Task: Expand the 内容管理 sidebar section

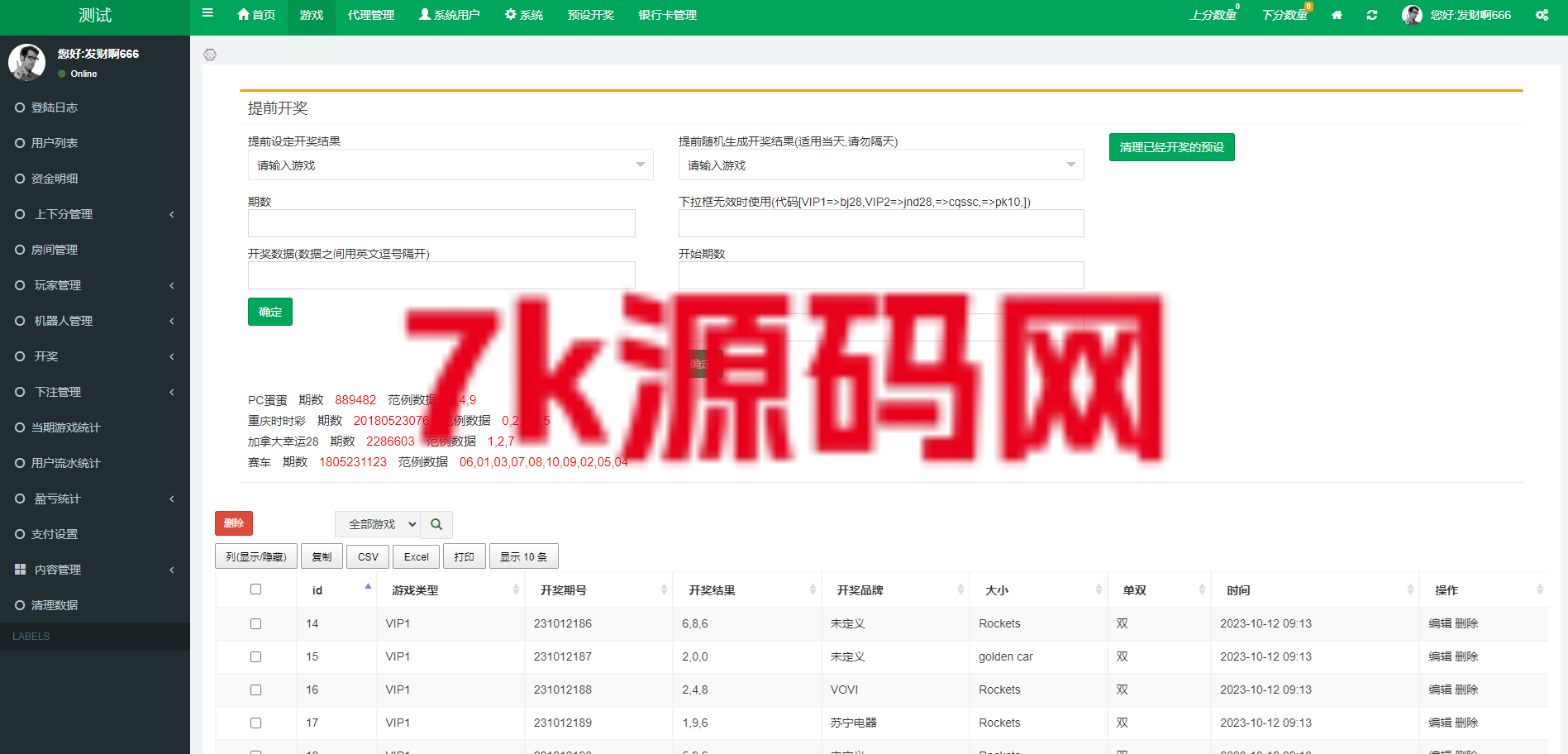Action: (x=95, y=570)
